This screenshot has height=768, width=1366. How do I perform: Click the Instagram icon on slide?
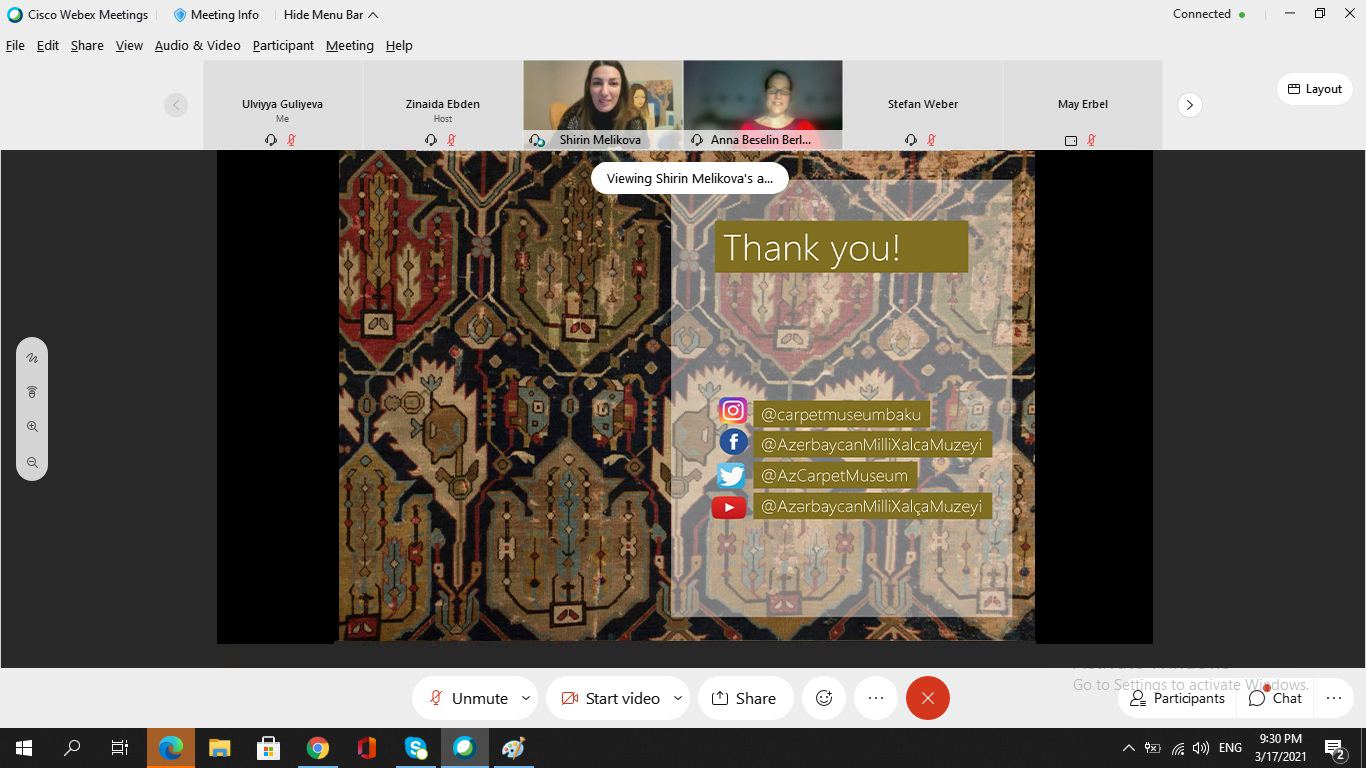point(733,411)
